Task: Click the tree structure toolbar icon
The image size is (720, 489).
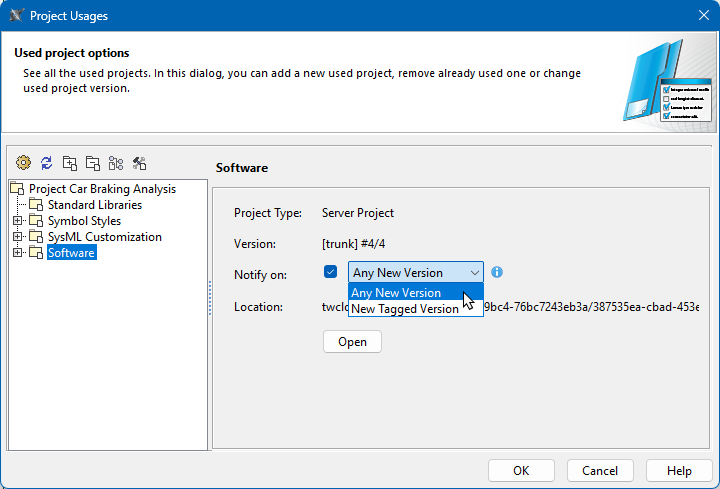Action: tap(116, 163)
